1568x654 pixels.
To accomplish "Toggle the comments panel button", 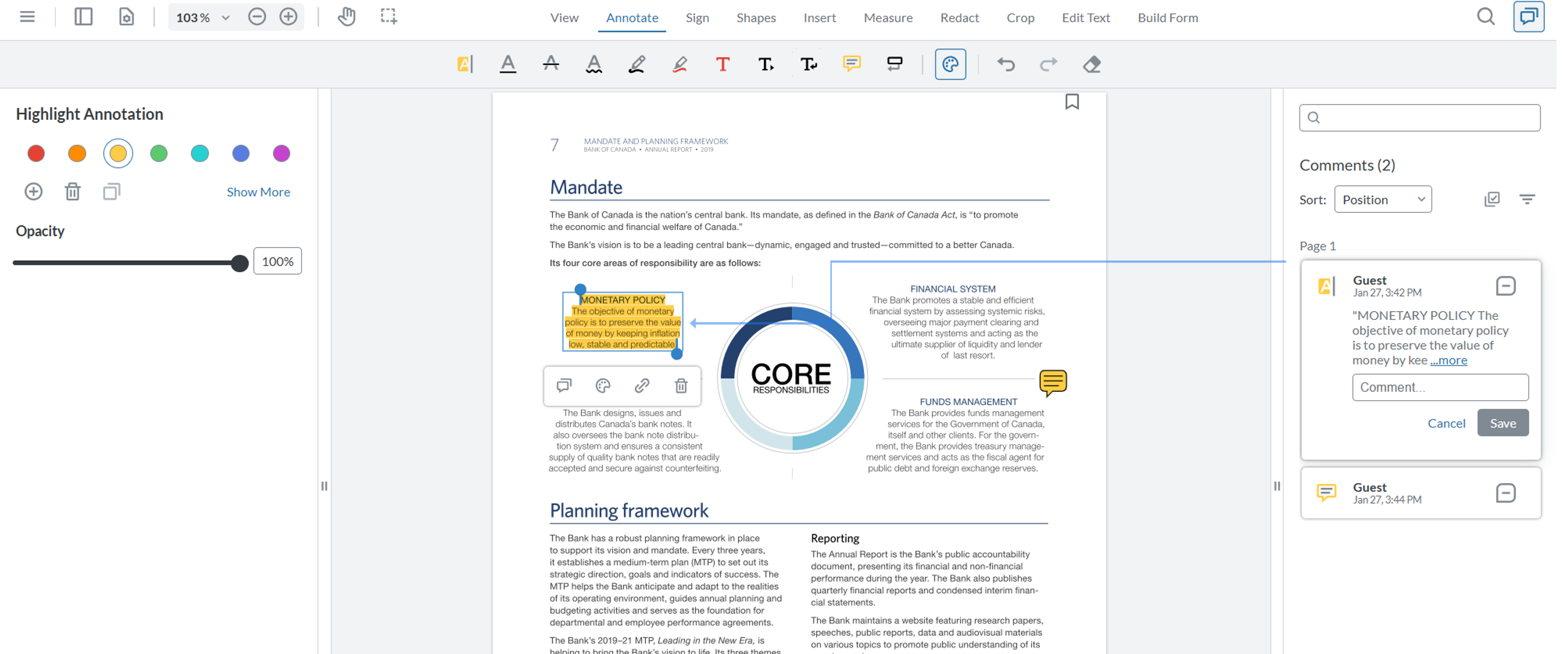I will click(x=1528, y=17).
